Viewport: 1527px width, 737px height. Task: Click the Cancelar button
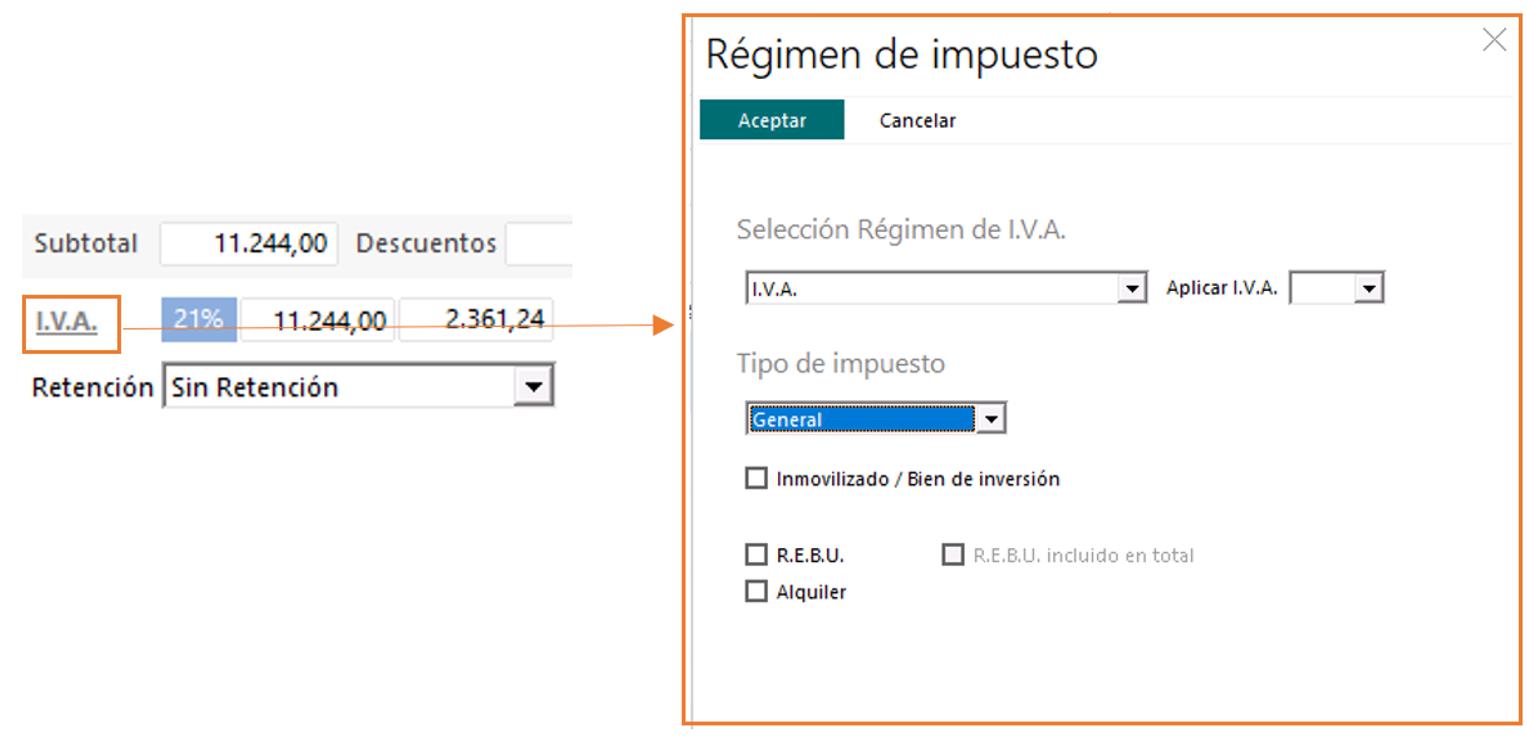click(x=917, y=120)
